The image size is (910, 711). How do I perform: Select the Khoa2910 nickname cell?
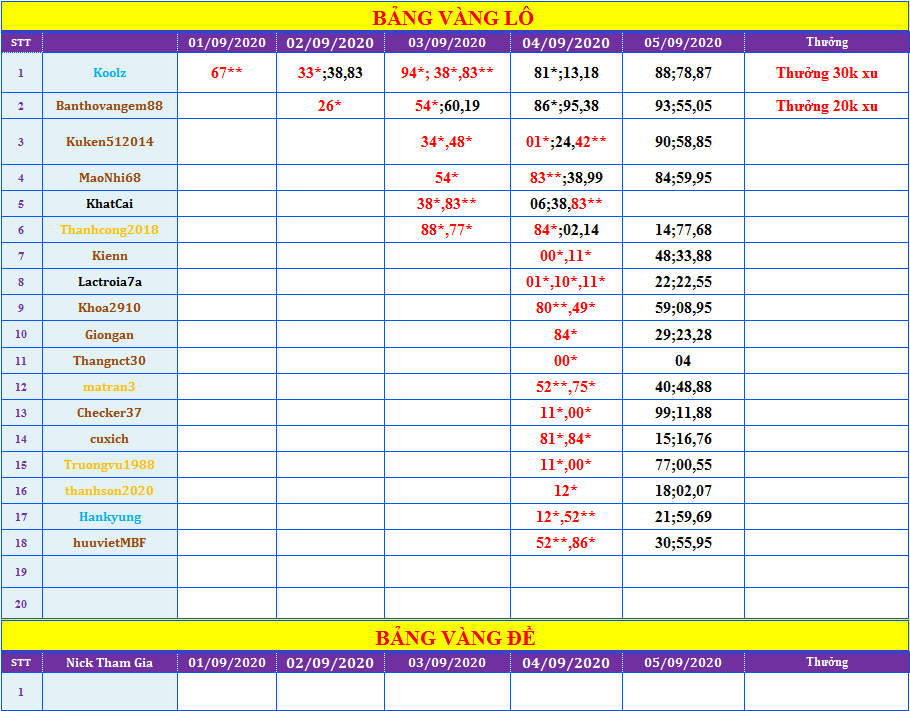pyautogui.click(x=110, y=308)
